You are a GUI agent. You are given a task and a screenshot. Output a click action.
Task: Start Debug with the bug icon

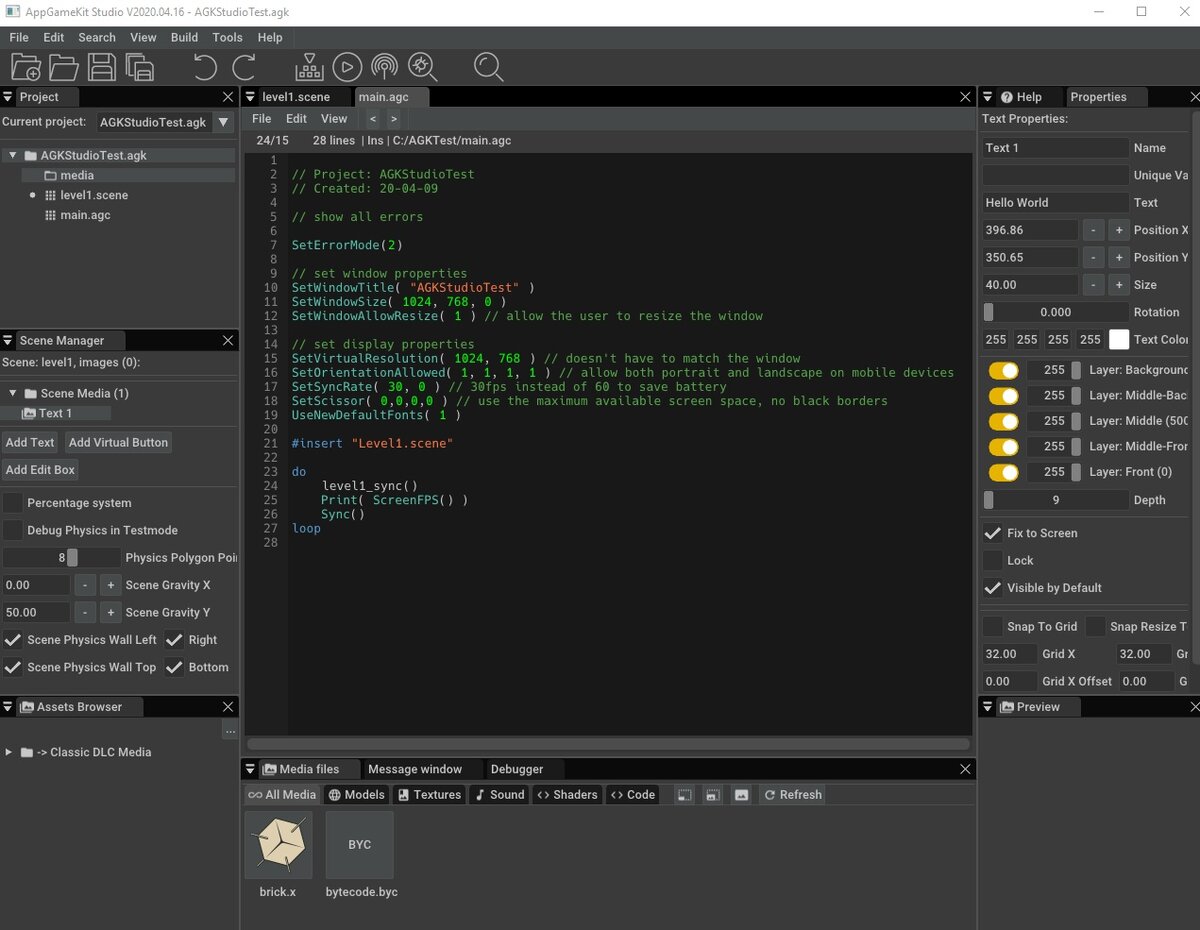(423, 68)
